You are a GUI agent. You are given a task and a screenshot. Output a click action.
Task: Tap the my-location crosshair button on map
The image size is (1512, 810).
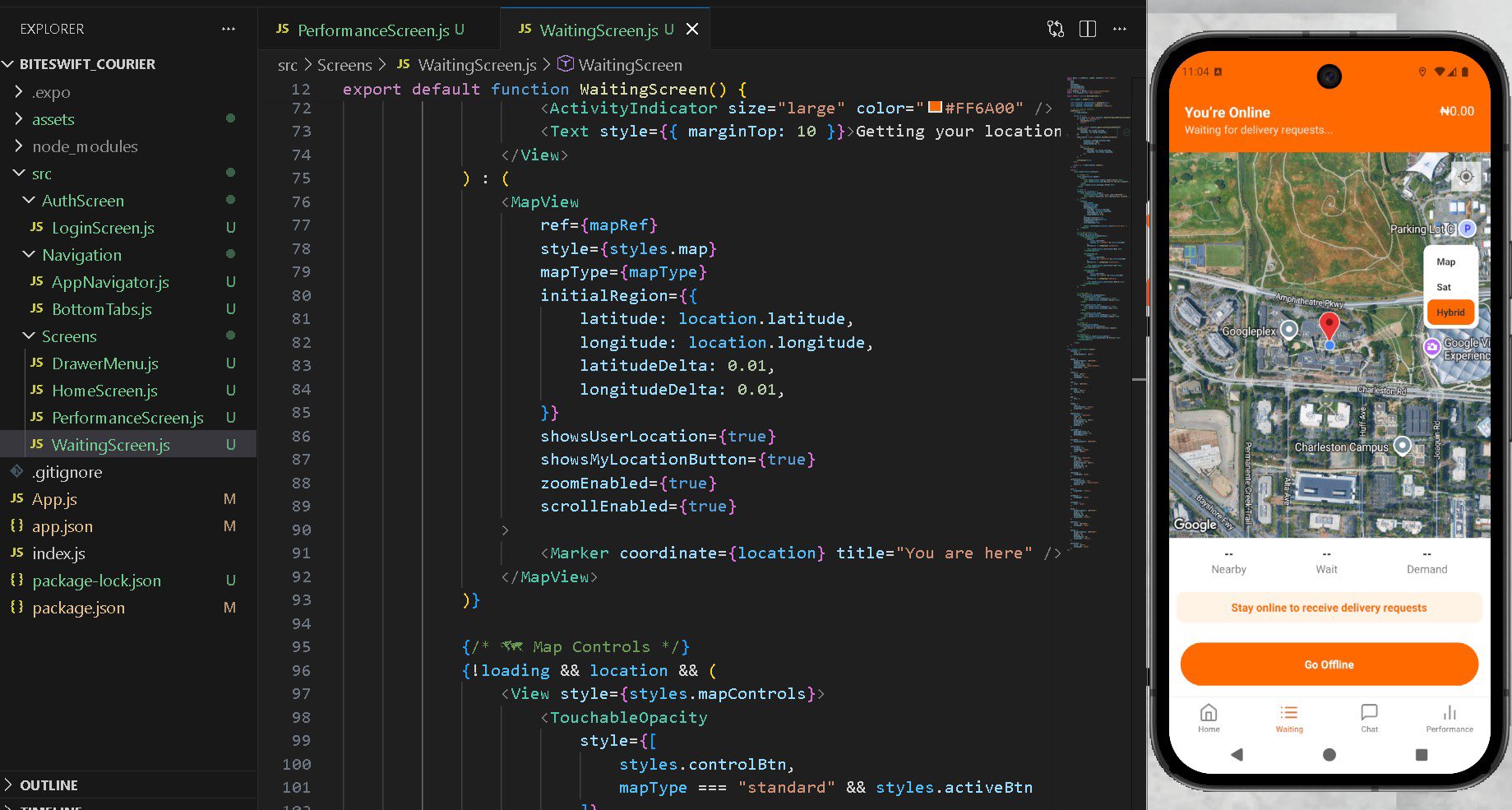pos(1465,177)
